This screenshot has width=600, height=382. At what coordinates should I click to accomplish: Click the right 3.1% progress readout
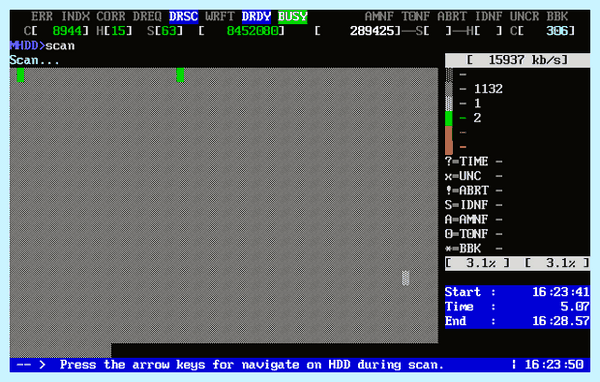click(558, 263)
